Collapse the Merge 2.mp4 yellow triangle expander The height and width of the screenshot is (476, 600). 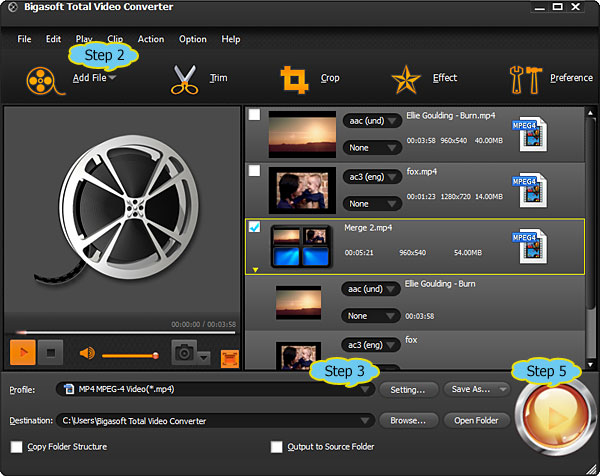pyautogui.click(x=255, y=270)
